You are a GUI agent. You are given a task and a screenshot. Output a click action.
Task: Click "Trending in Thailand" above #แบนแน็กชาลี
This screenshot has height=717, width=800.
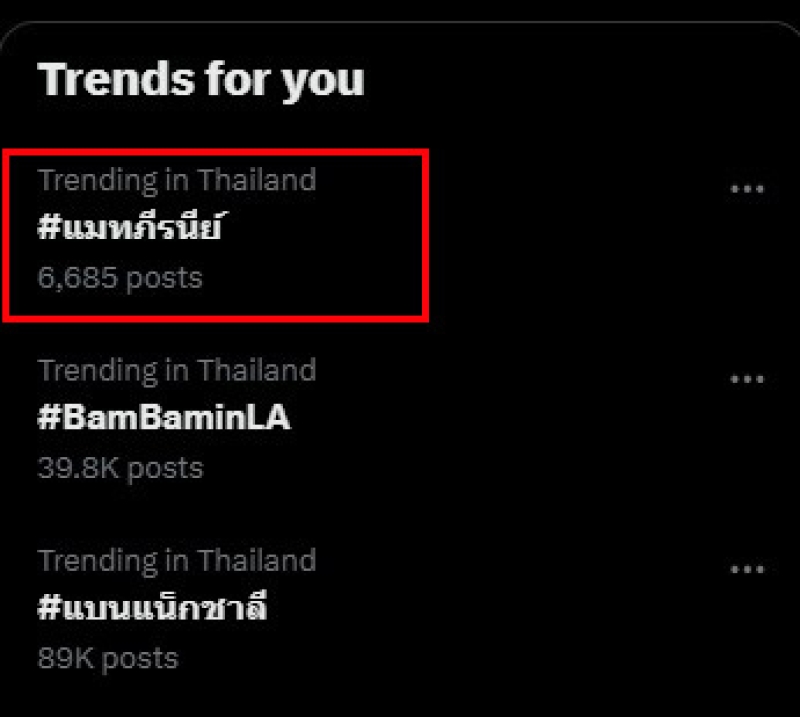point(177,560)
